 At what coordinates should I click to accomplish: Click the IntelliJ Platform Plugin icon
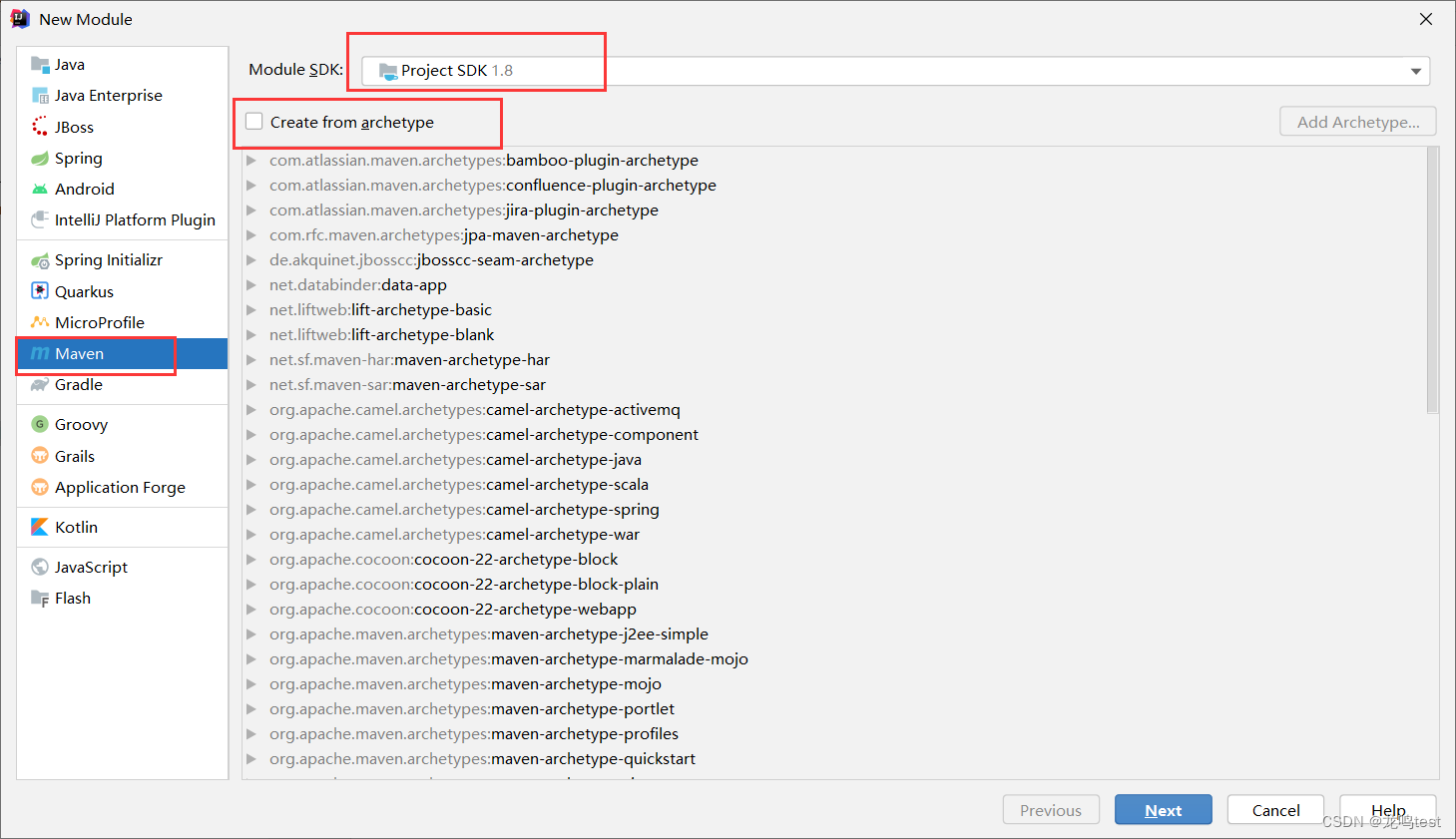pyautogui.click(x=40, y=219)
